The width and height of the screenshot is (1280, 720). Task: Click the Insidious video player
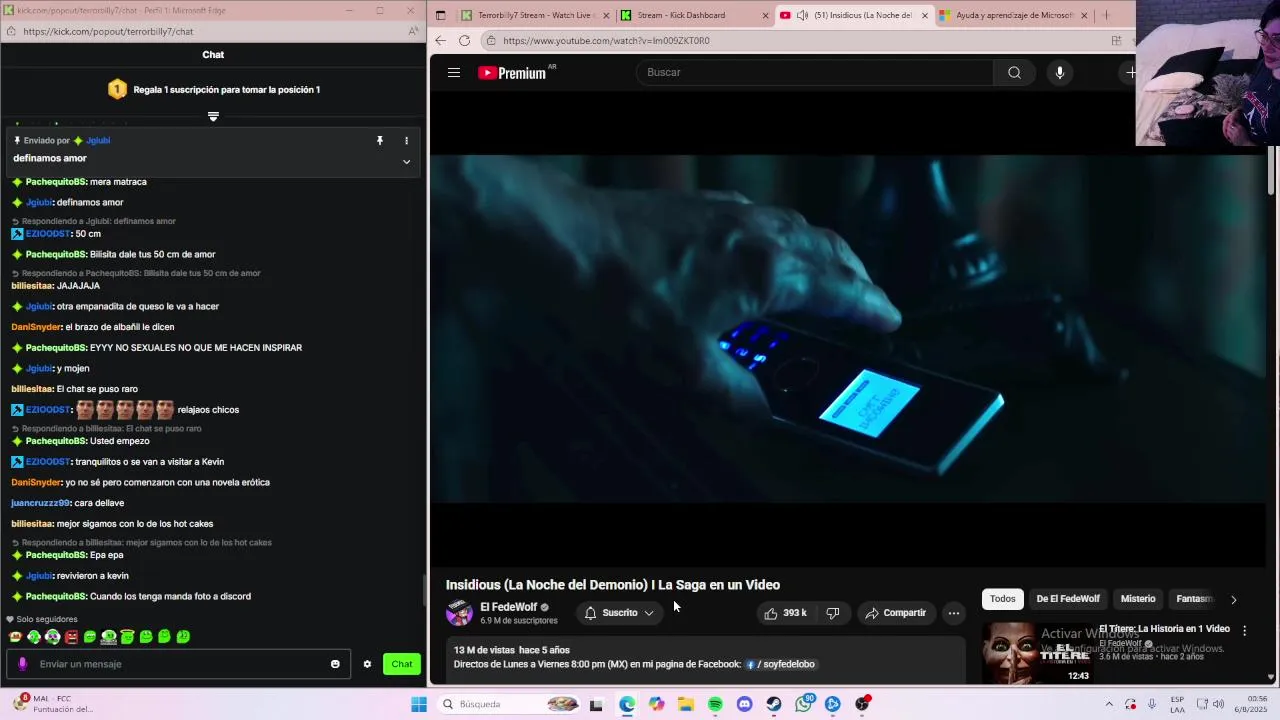pos(848,328)
